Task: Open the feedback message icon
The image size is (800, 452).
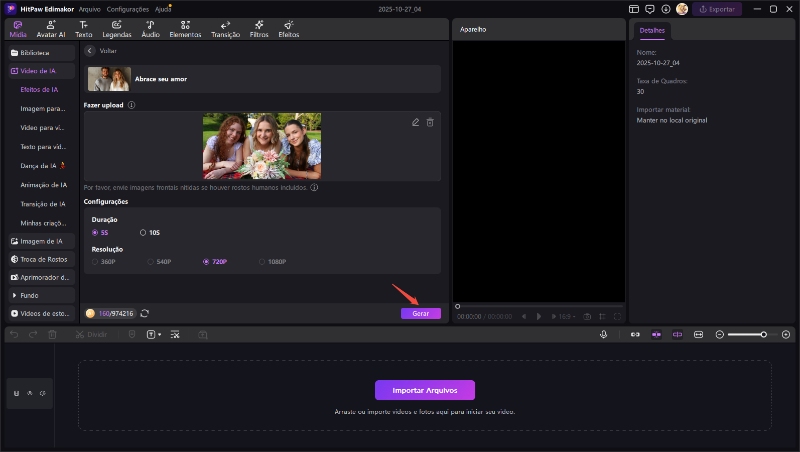Action: pos(649,9)
